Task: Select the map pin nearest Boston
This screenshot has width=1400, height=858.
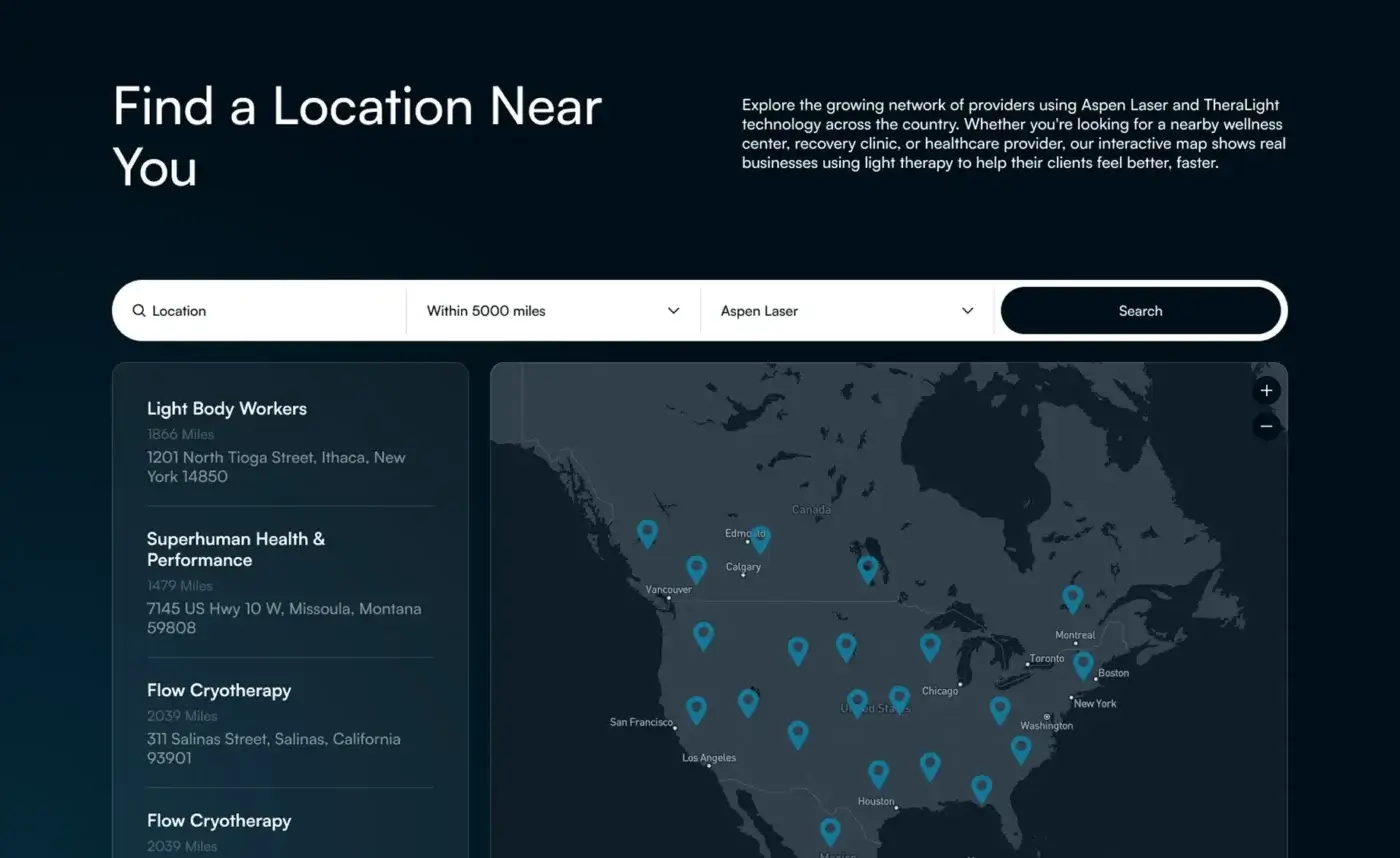Action: (1083, 664)
